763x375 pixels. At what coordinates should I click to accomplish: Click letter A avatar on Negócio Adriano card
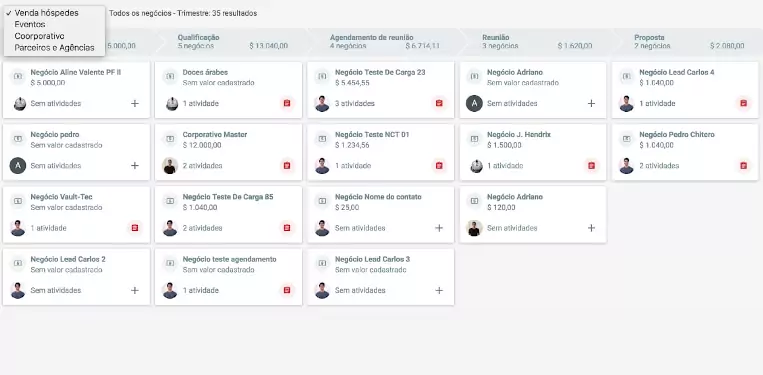click(x=474, y=104)
